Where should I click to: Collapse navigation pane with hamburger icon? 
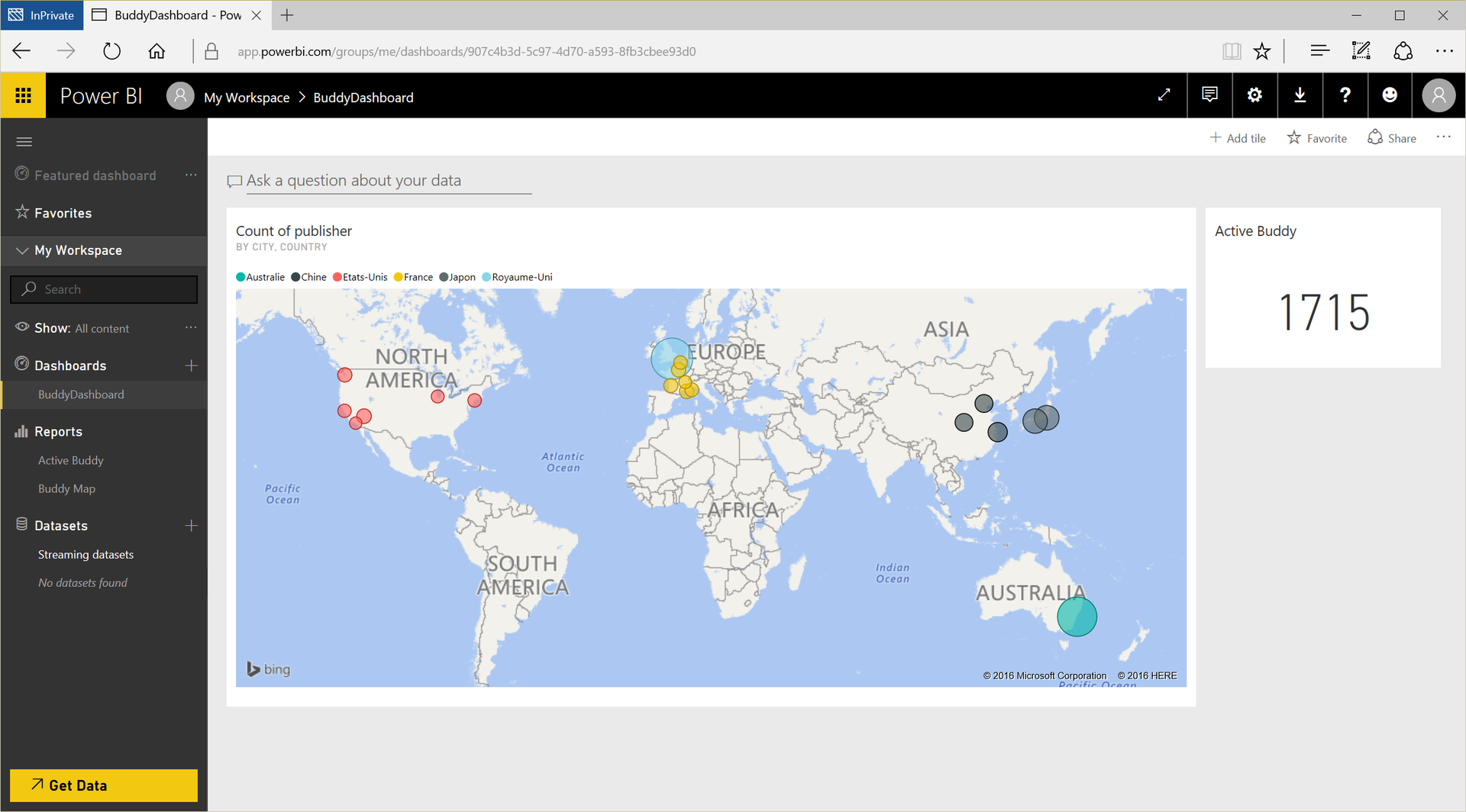24,141
